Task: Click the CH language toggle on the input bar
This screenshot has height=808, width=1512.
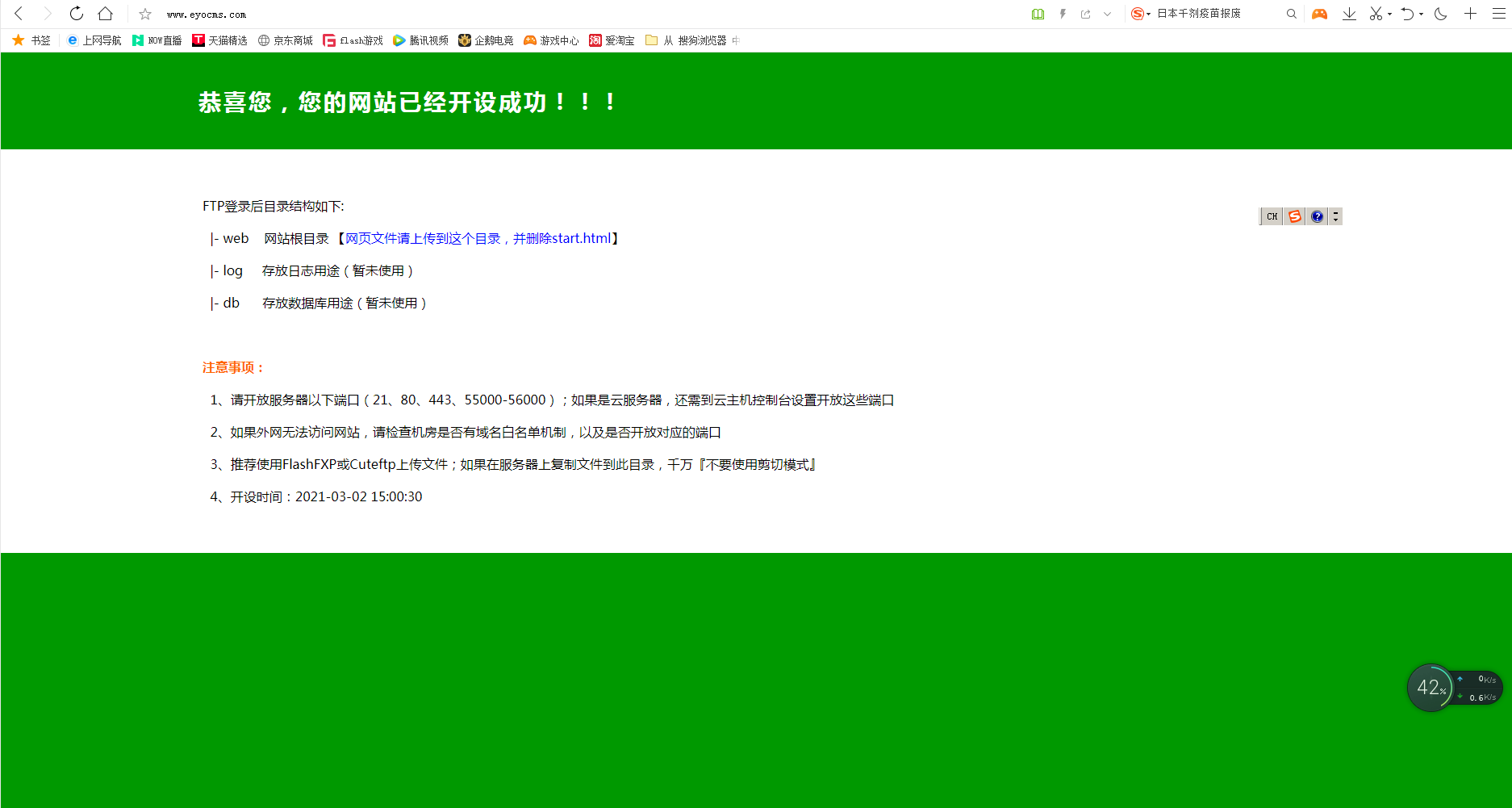Action: (1271, 216)
